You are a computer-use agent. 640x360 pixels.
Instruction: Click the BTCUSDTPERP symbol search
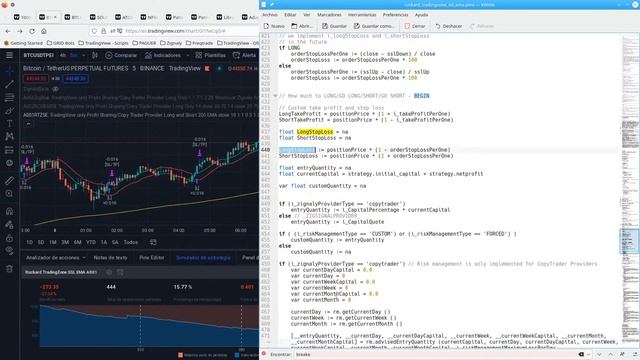coord(38,55)
